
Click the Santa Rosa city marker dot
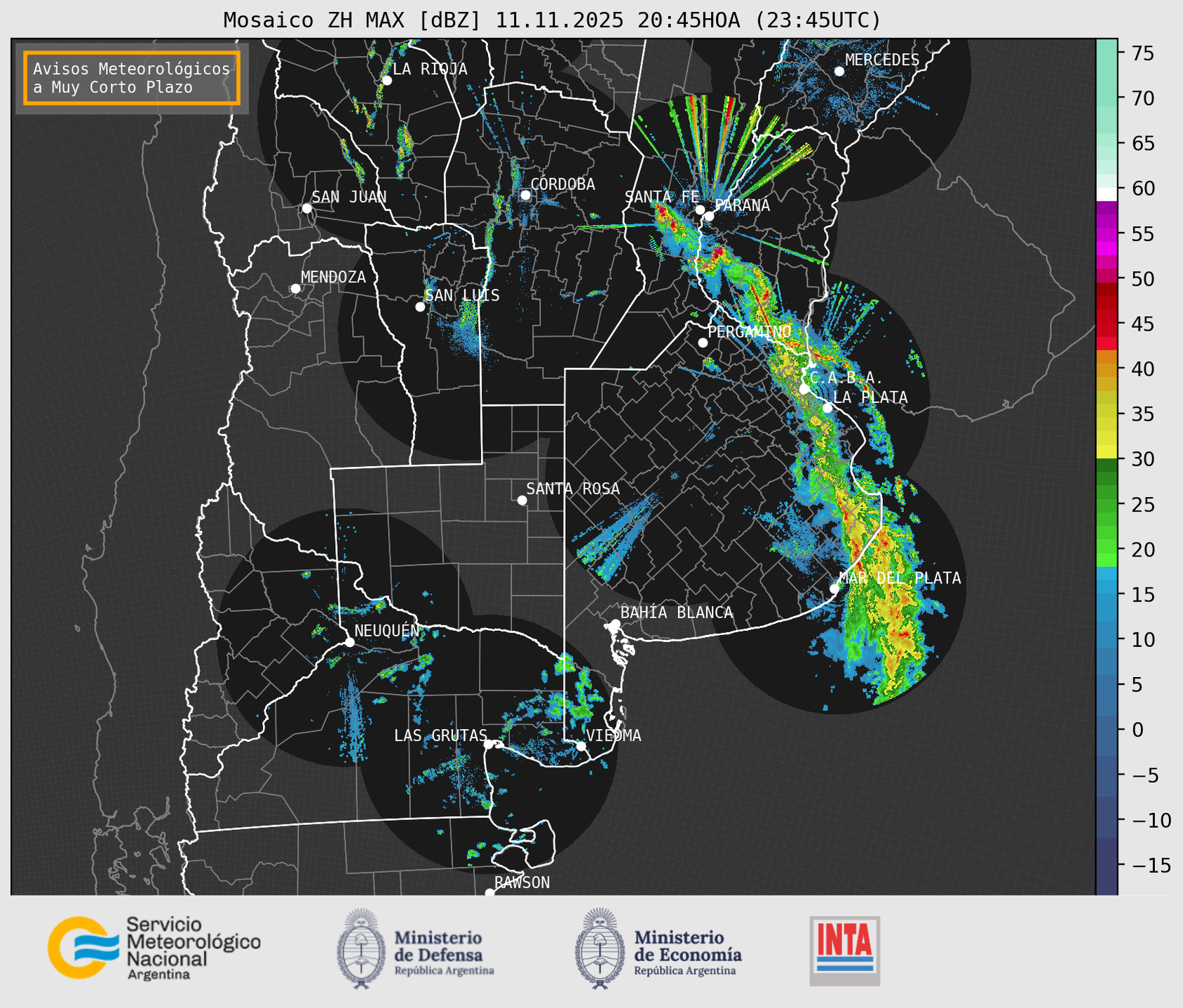click(522, 500)
